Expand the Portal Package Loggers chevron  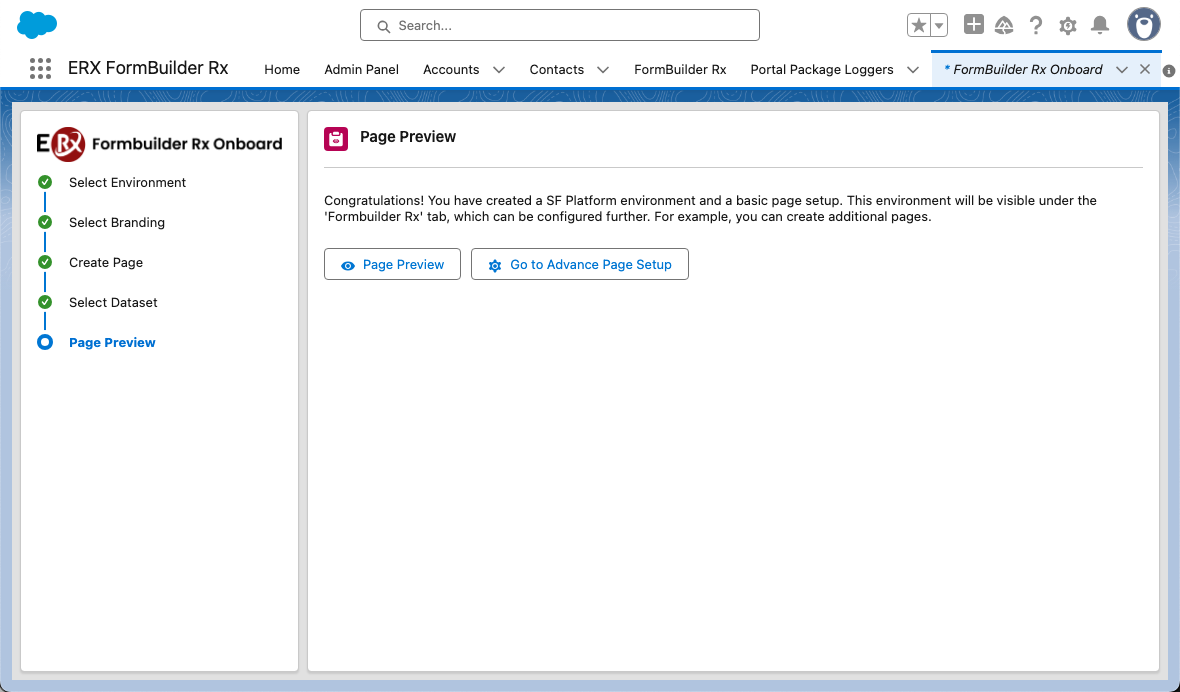[x=912, y=70]
